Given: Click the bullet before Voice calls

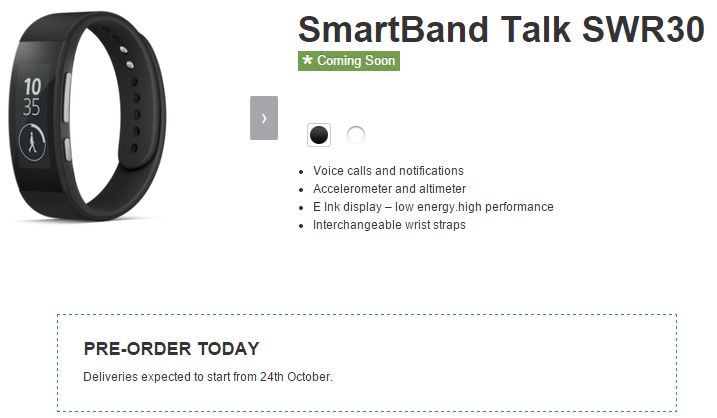Looking at the screenshot, I should 302,172.
